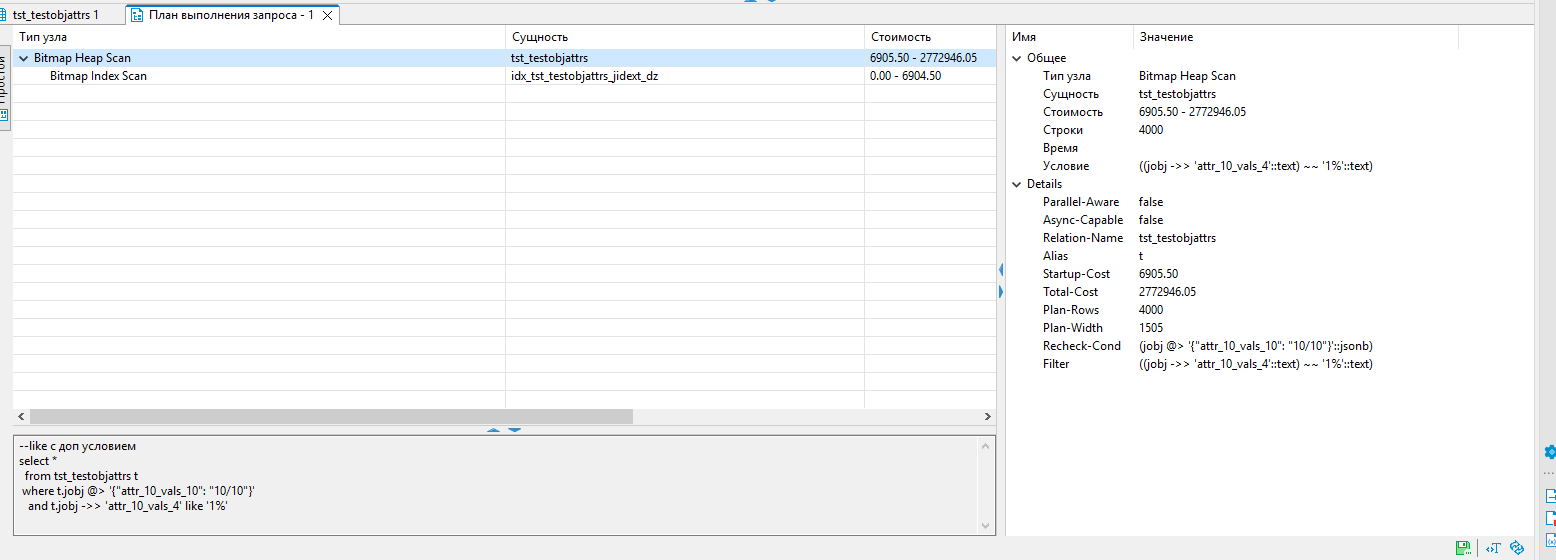Collapse the Bitmap Heap Scan node
The height and width of the screenshot is (560, 1556).
pyautogui.click(x=23, y=58)
